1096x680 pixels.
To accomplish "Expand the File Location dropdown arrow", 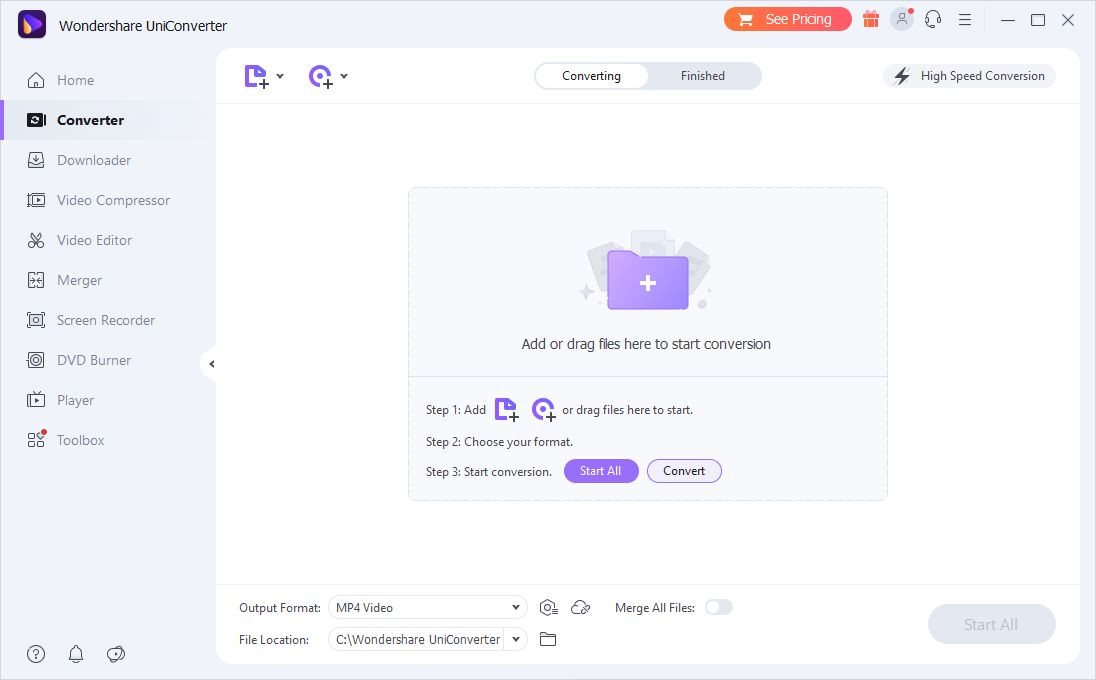I will click(x=516, y=639).
